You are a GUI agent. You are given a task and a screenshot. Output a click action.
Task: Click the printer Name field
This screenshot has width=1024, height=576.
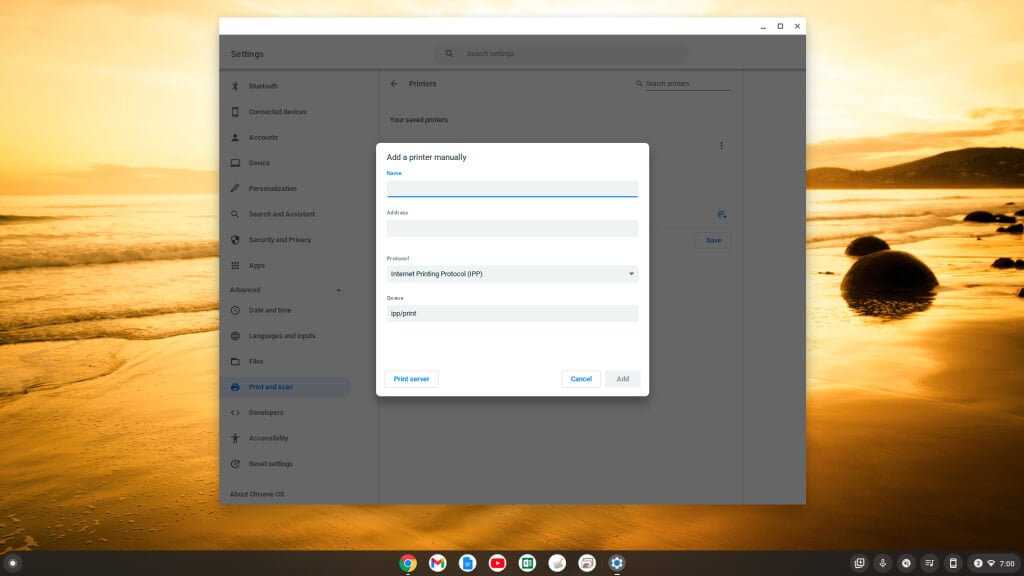point(512,188)
